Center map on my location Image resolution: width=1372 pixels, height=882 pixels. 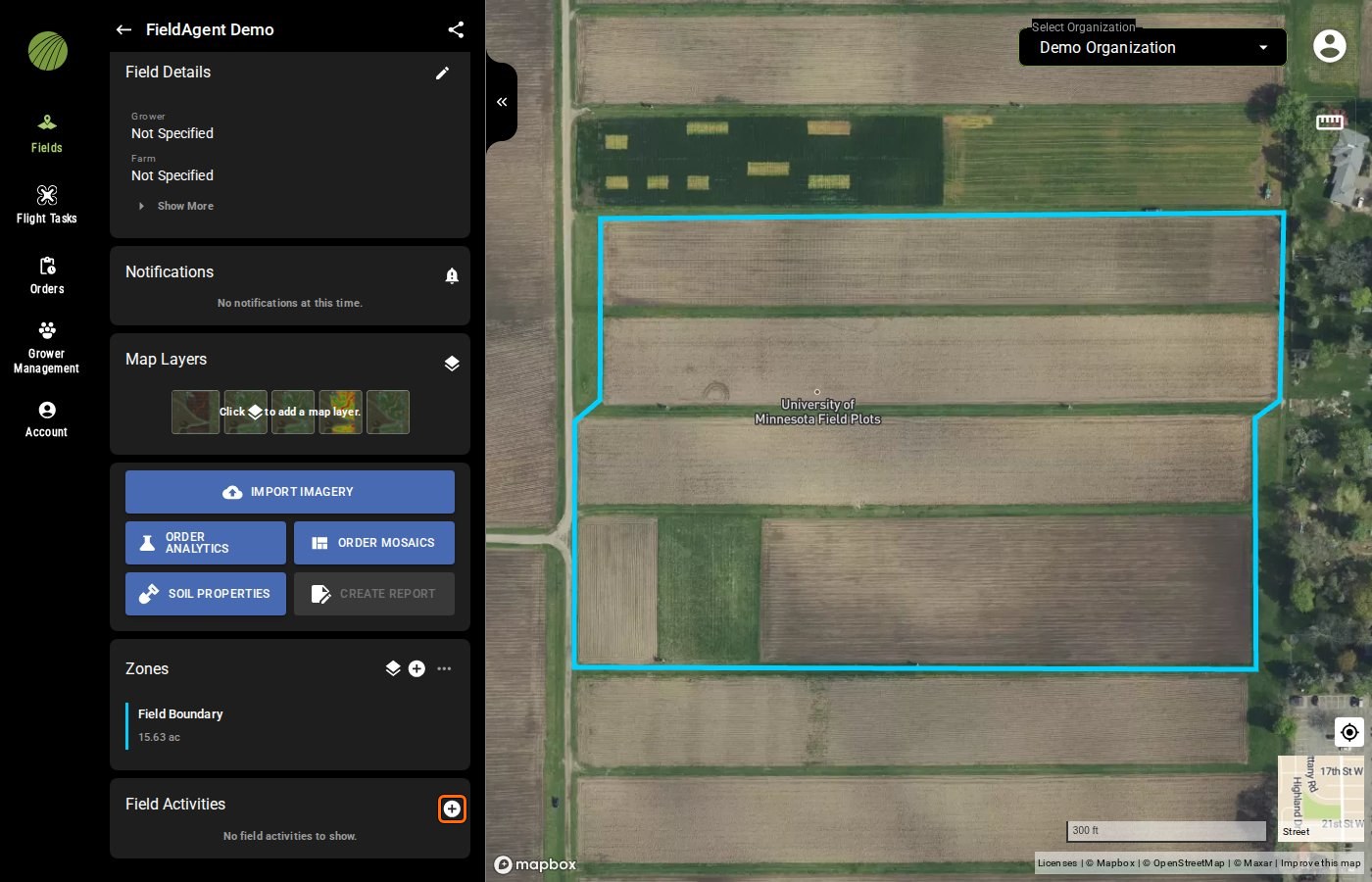[1349, 732]
